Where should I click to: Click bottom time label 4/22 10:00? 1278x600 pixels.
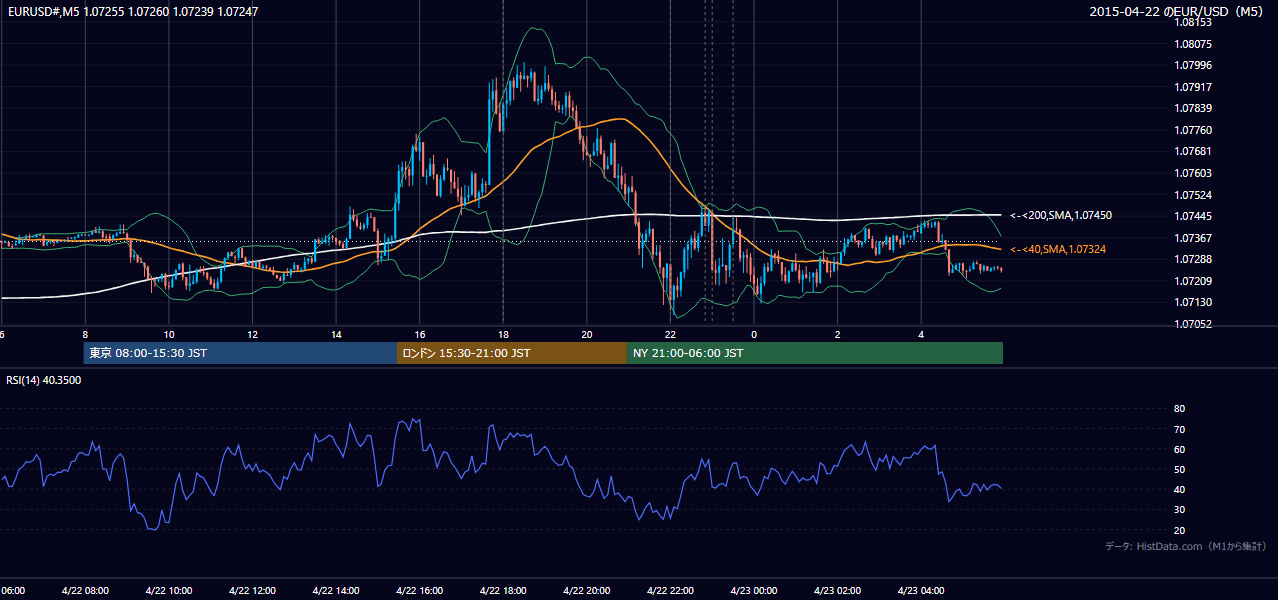[169, 591]
